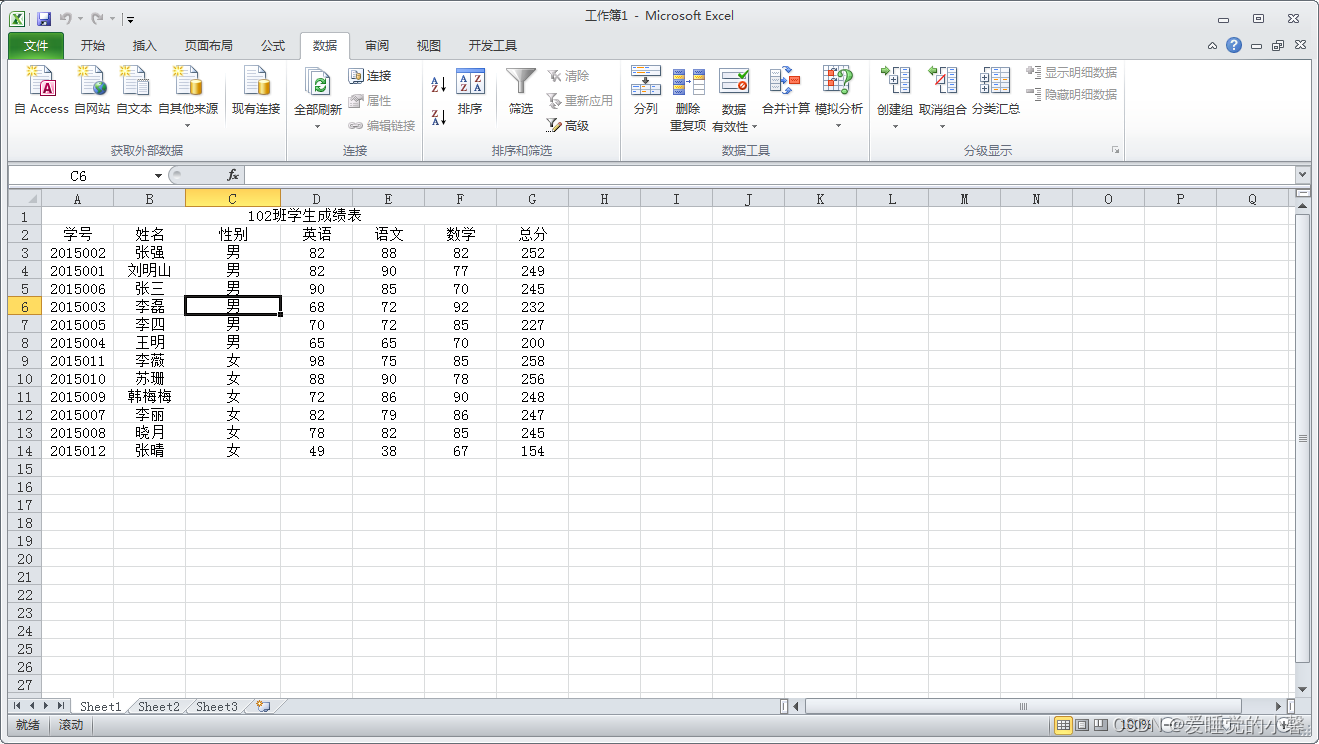
Task: Switch to the 审阅 tab
Action: coord(377,46)
